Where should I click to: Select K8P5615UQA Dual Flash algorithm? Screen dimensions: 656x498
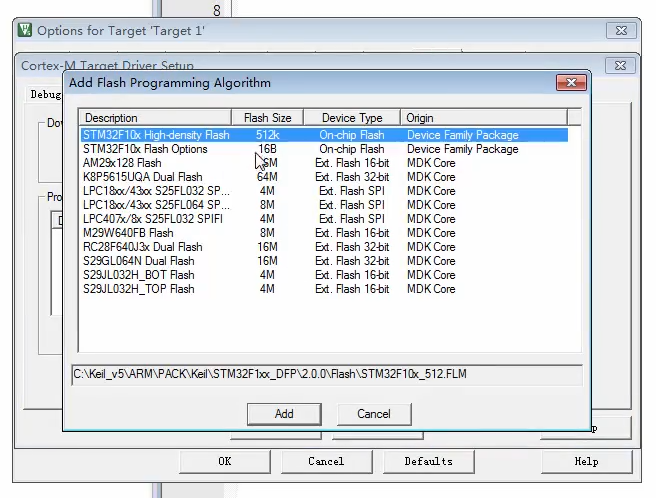point(324,177)
